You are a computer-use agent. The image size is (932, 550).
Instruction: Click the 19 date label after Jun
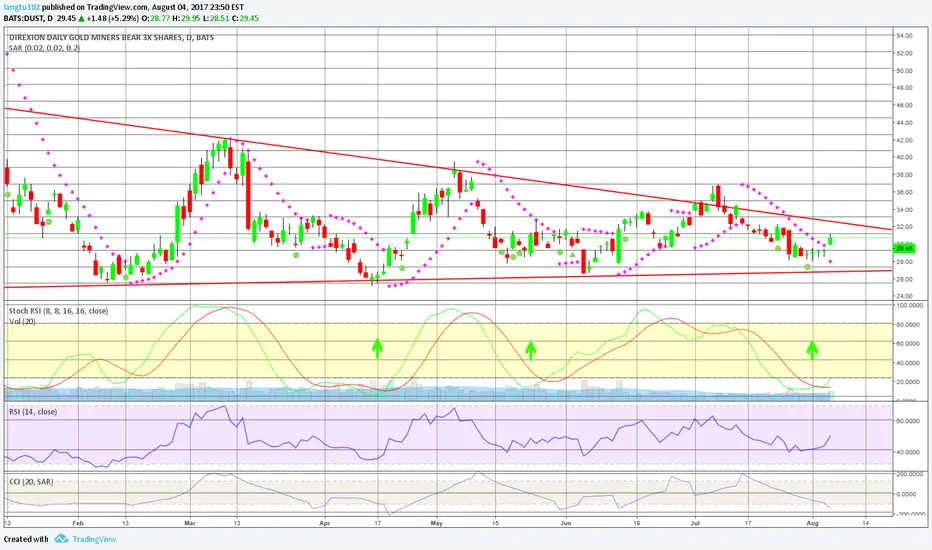(x=637, y=523)
